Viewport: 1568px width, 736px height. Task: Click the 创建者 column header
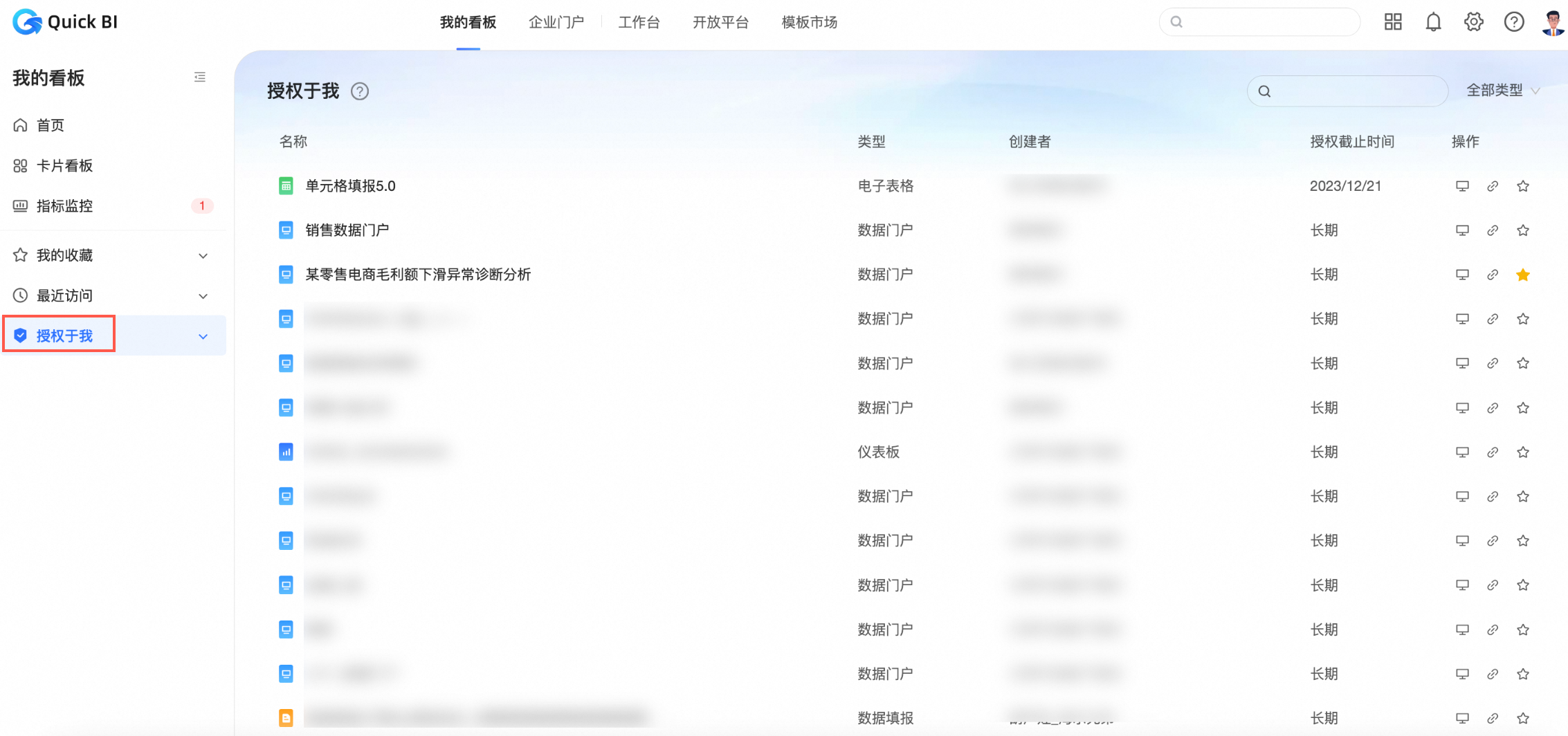1030,142
